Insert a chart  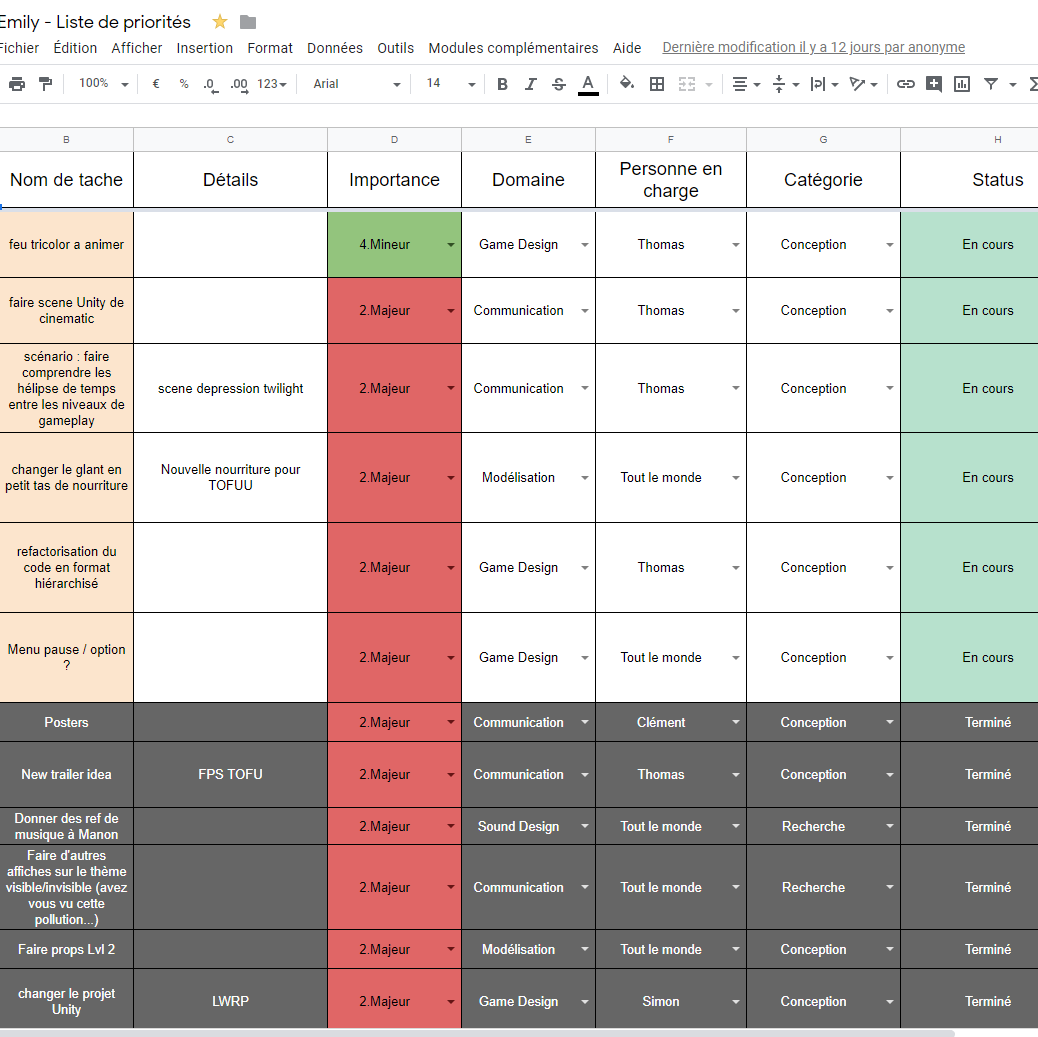(x=962, y=84)
